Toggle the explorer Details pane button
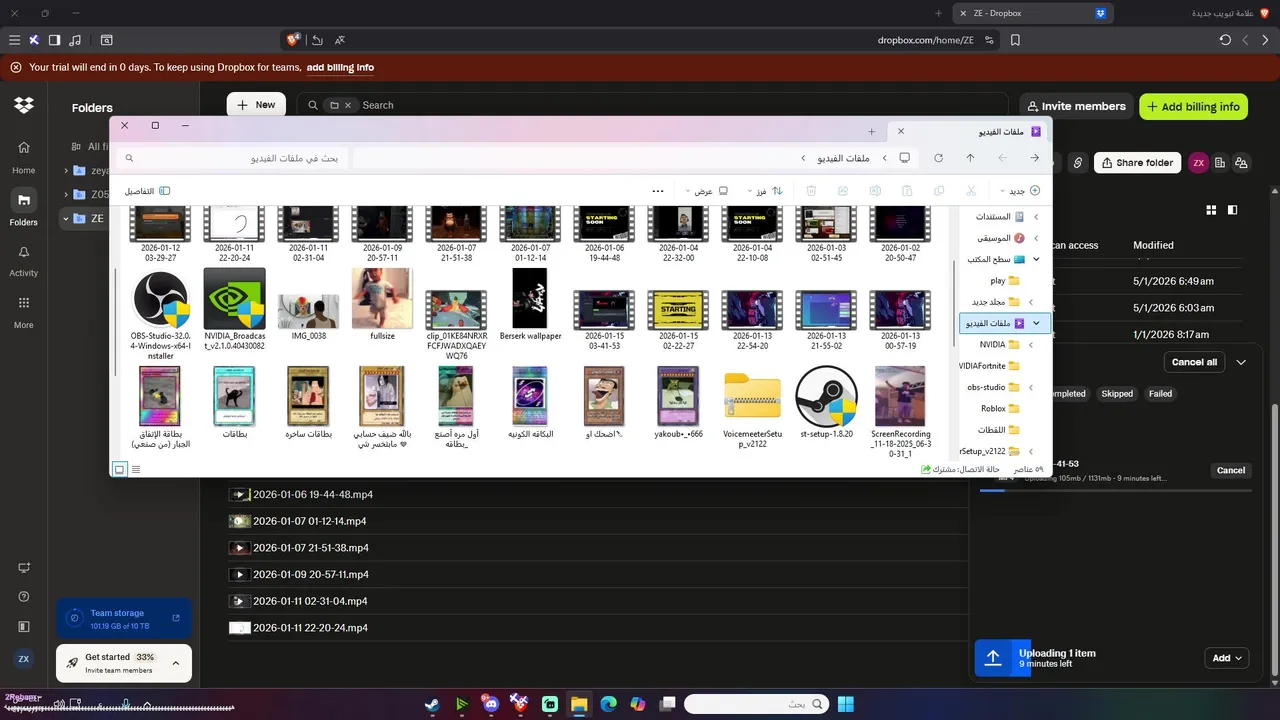This screenshot has width=1280, height=720. 147,190
